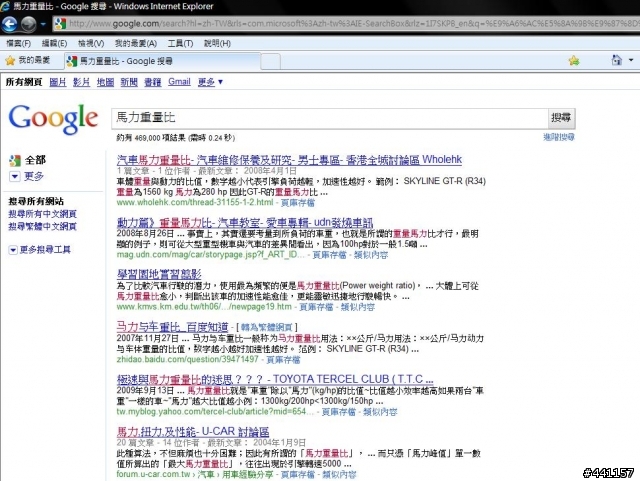Open cached page for tw.myblog.yahoo.com result
The height and width of the screenshot is (481, 640).
point(339,412)
